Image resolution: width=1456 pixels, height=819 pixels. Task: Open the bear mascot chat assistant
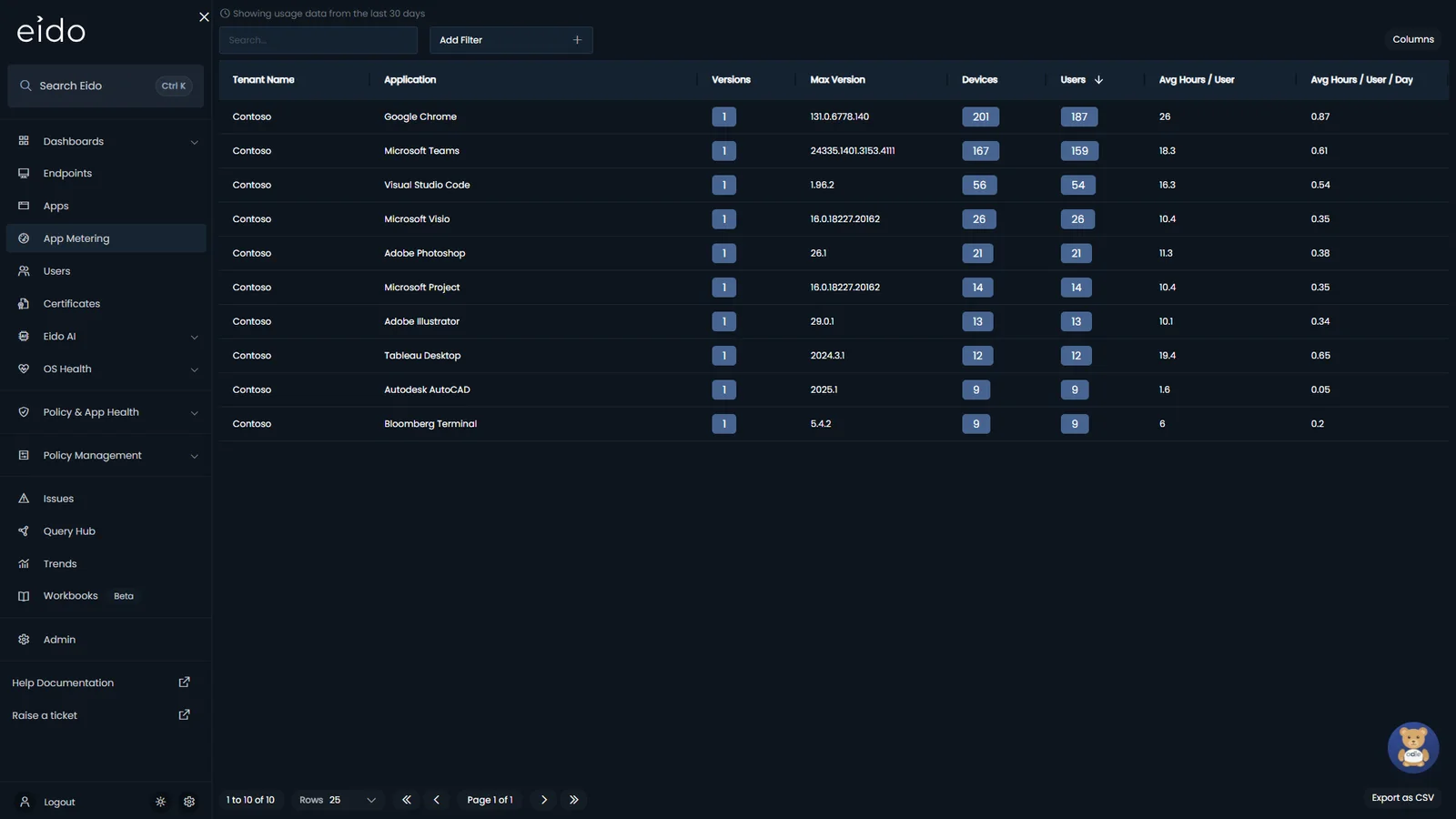pos(1413,747)
